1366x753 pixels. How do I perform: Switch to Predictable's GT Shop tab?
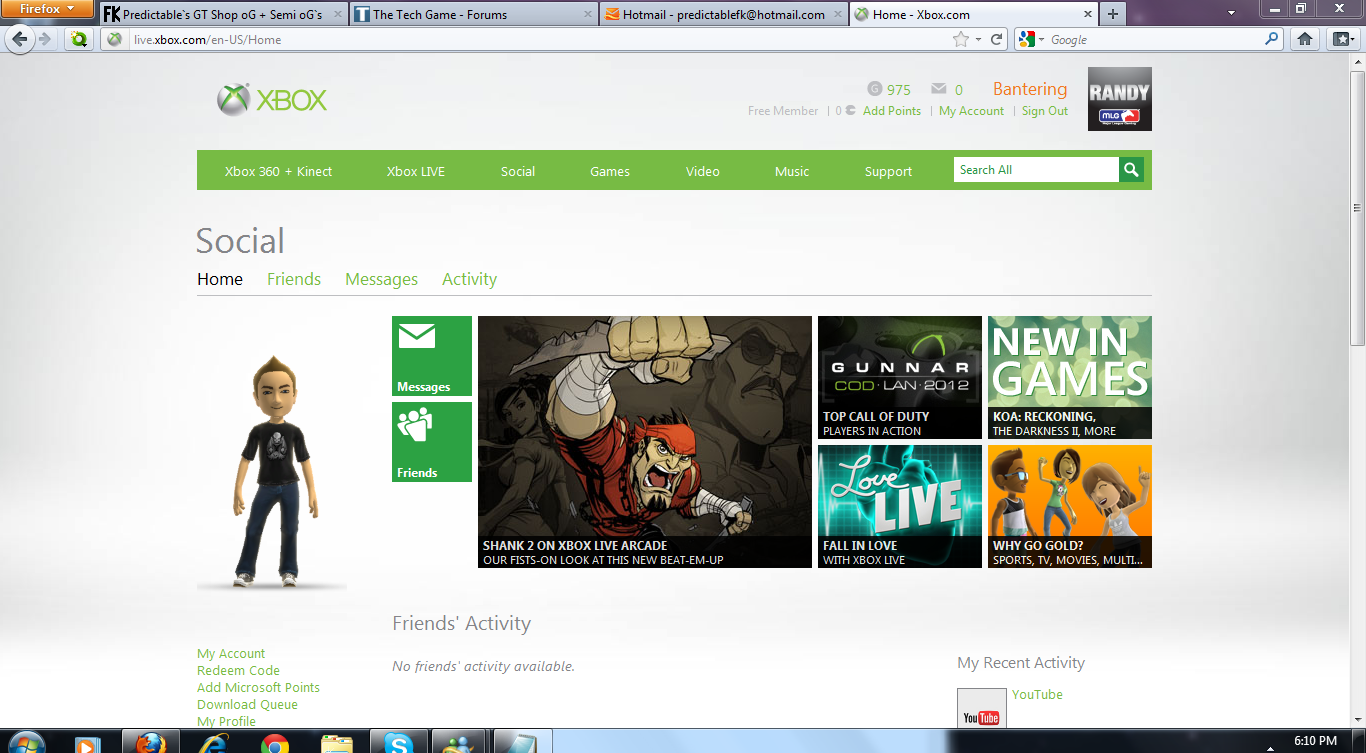(223, 15)
